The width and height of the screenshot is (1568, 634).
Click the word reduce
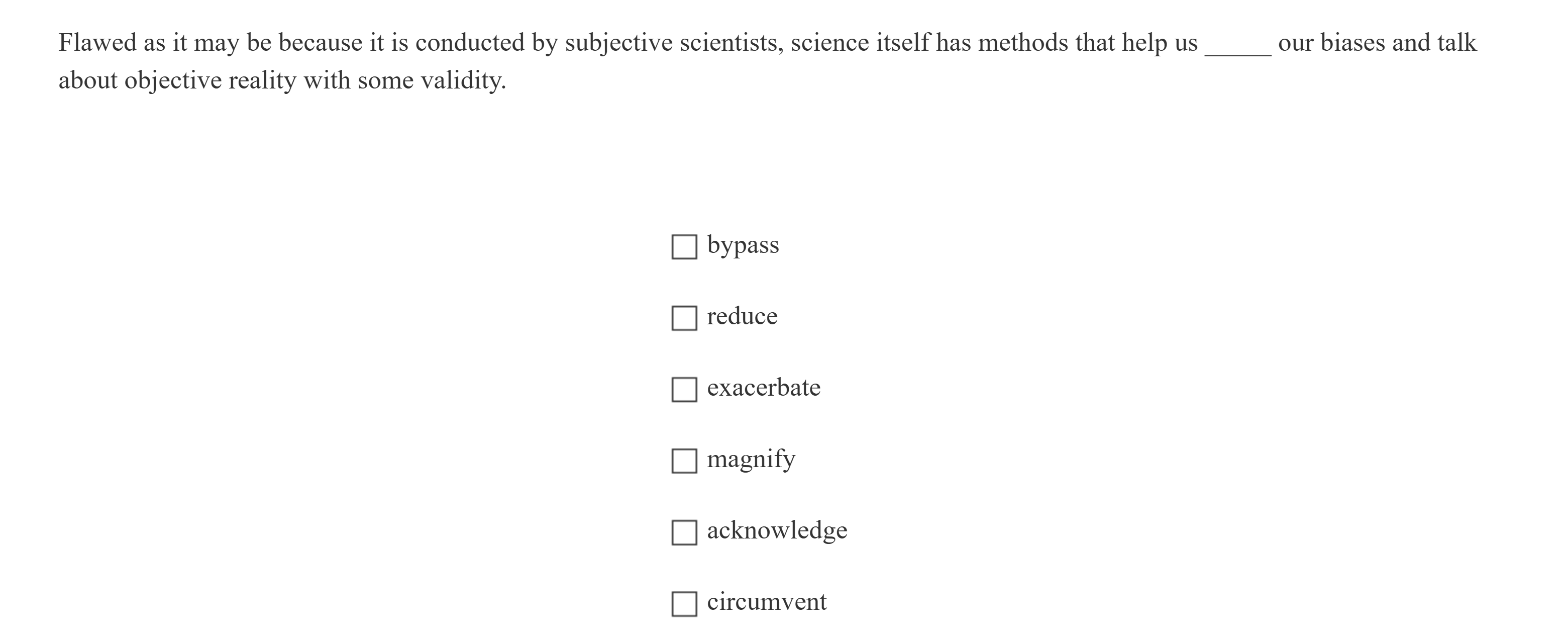click(742, 316)
